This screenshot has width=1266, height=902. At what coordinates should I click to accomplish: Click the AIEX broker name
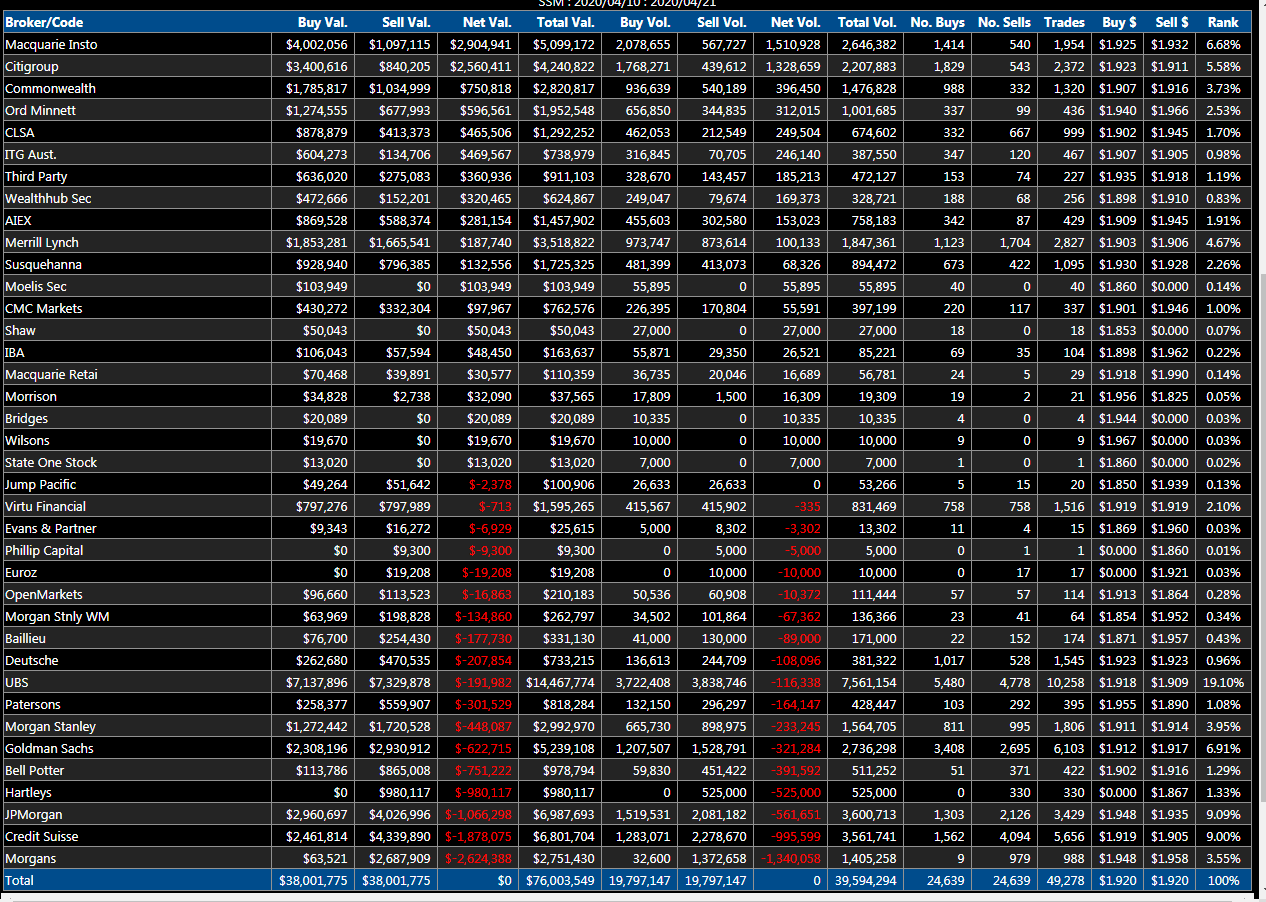19,220
